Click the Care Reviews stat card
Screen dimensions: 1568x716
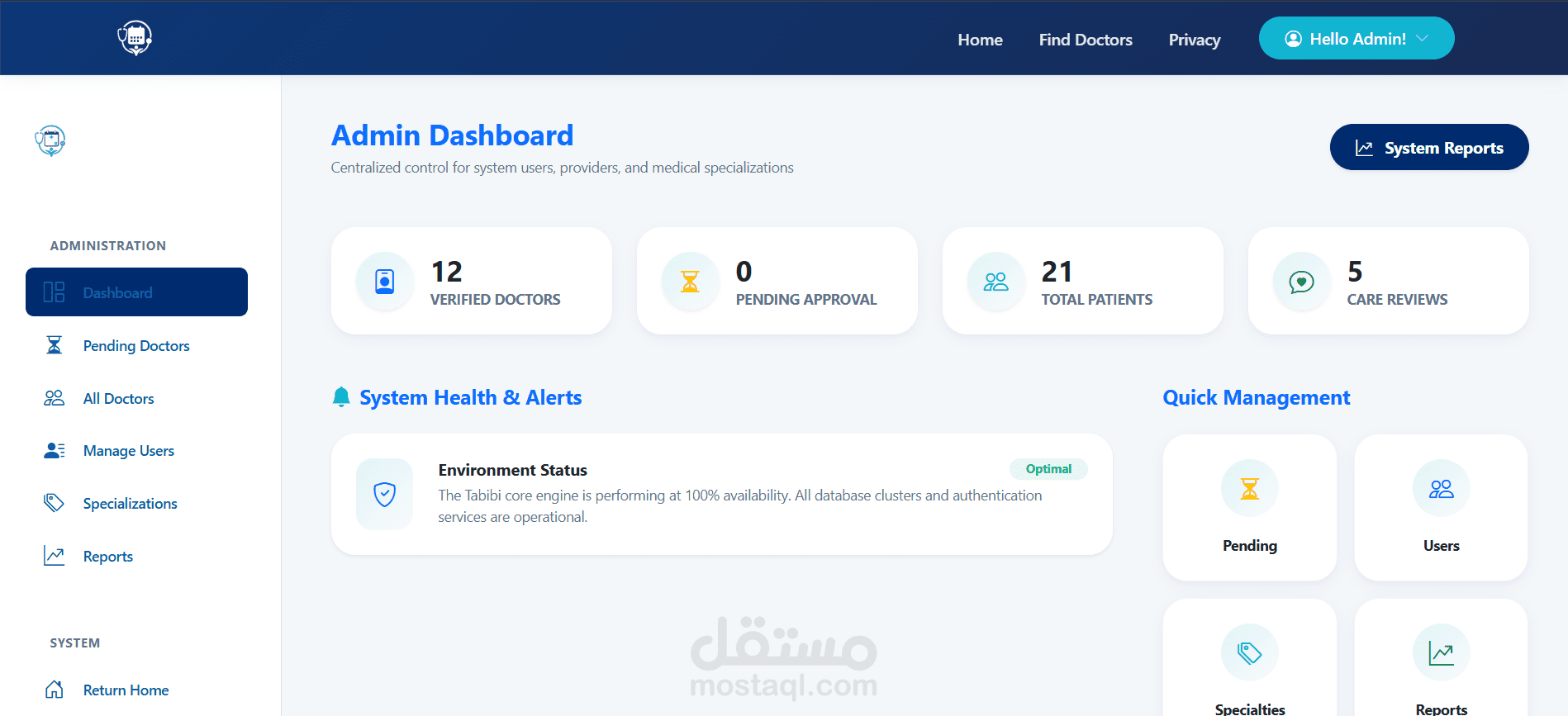1389,281
